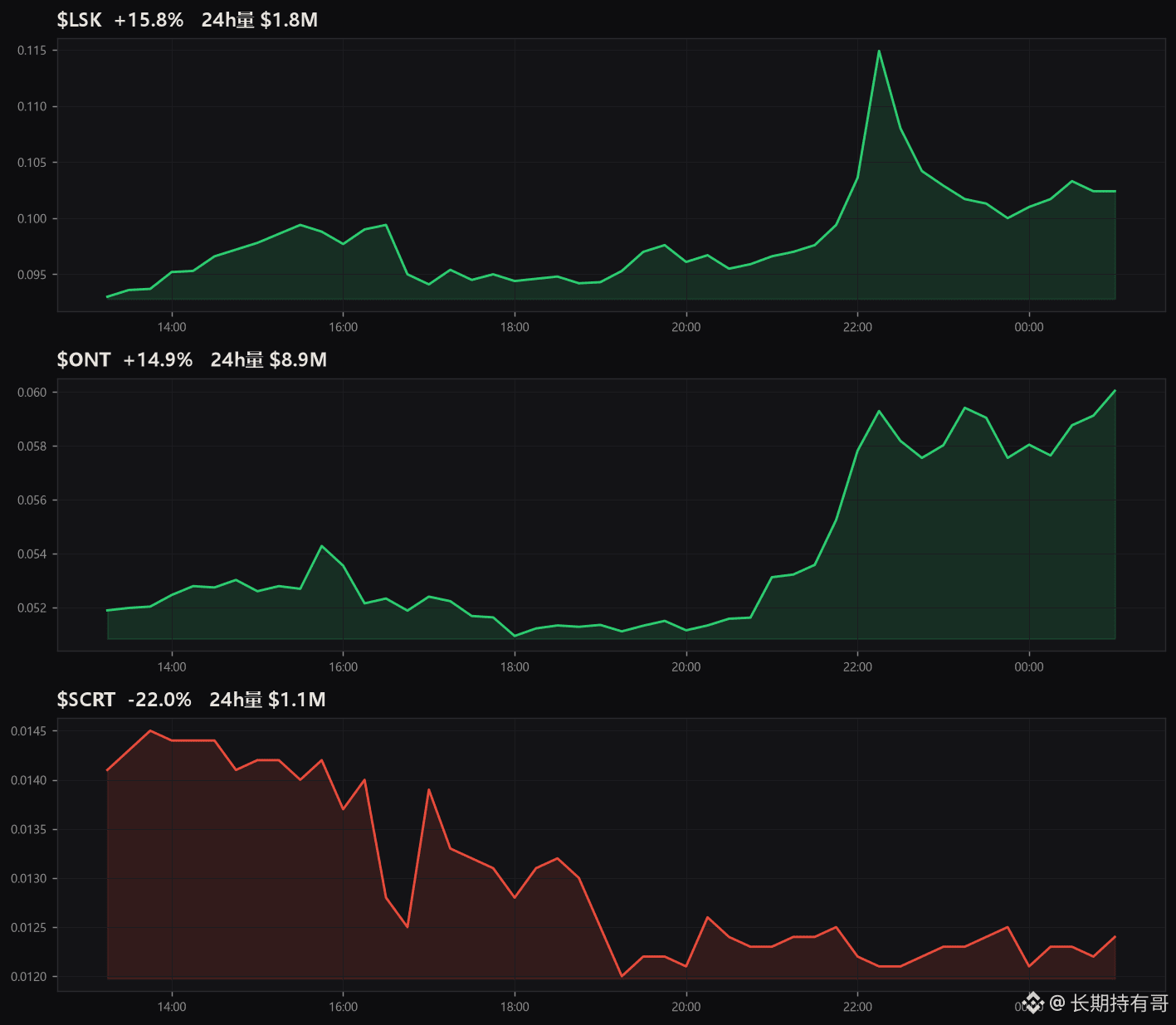
Task: Click the 0.0130 price axis label
Action: [x=30, y=878]
